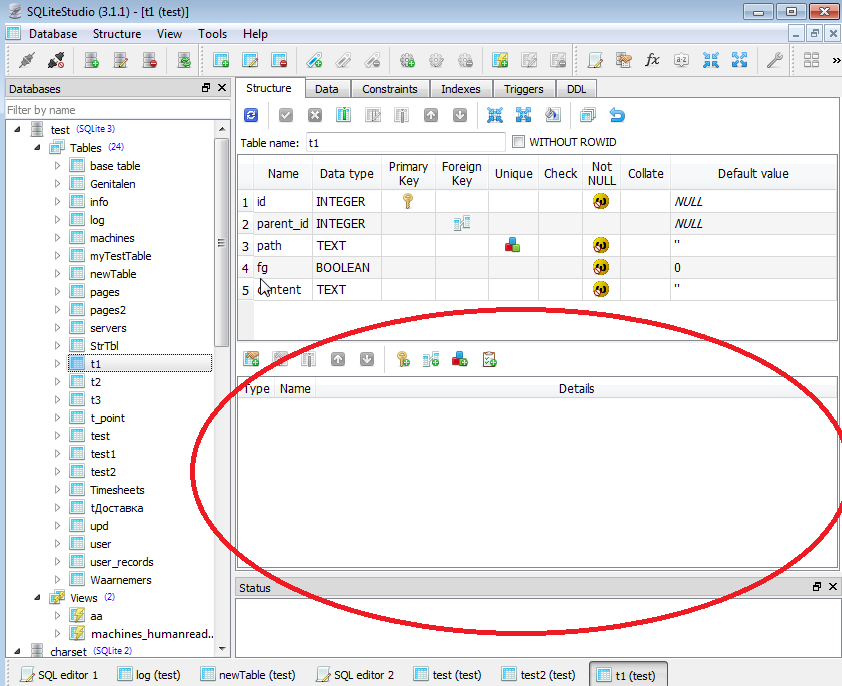The image size is (842, 686).
Task: Click the Create view toolbar icon
Action: (500, 60)
